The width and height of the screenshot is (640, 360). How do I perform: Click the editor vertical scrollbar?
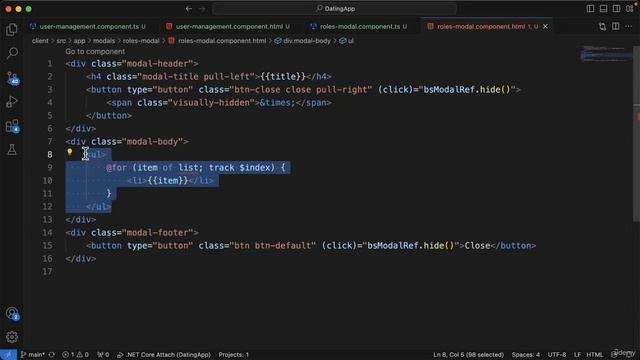coord(636,134)
